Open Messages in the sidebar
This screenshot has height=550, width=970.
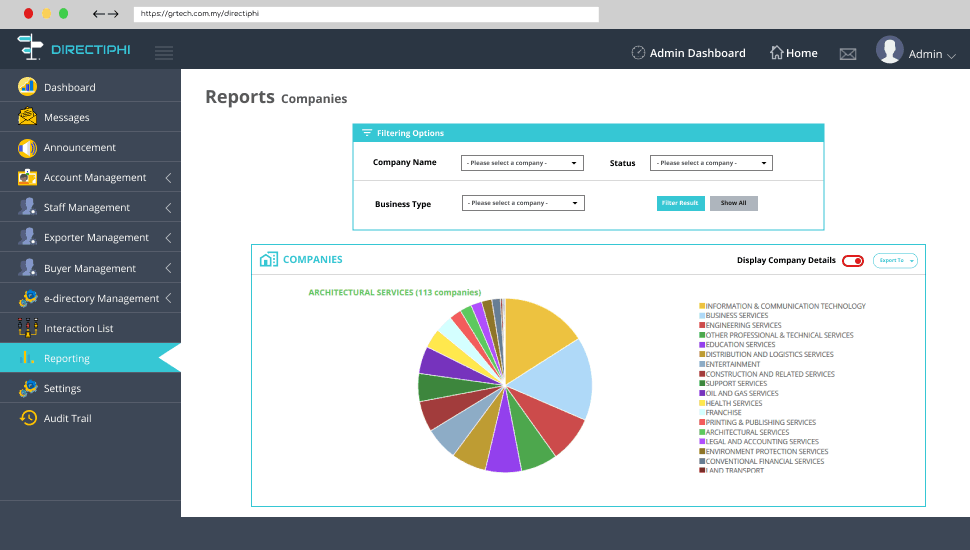90,117
